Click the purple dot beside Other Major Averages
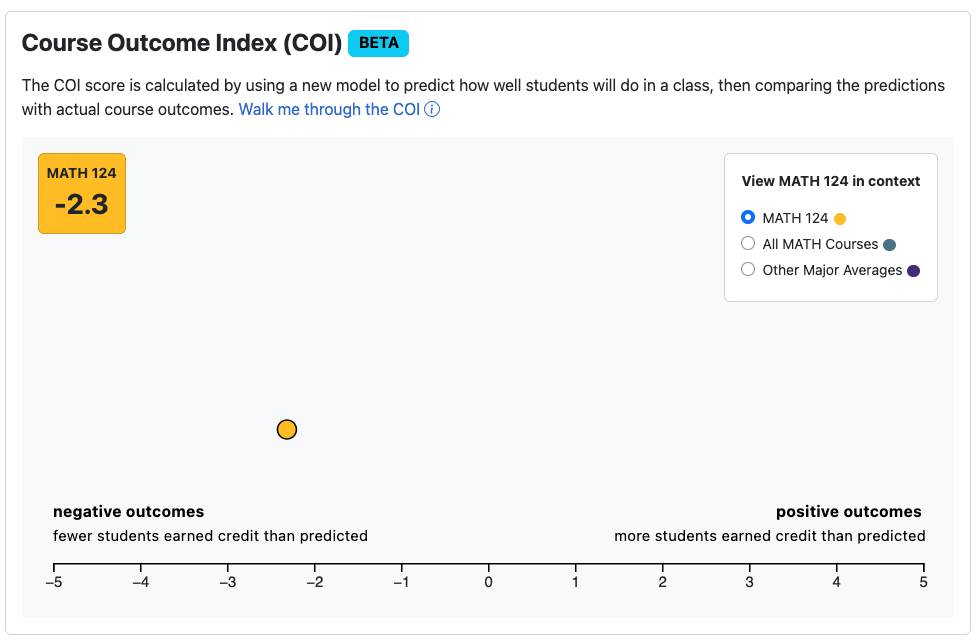The height and width of the screenshot is (640, 978). [913, 269]
